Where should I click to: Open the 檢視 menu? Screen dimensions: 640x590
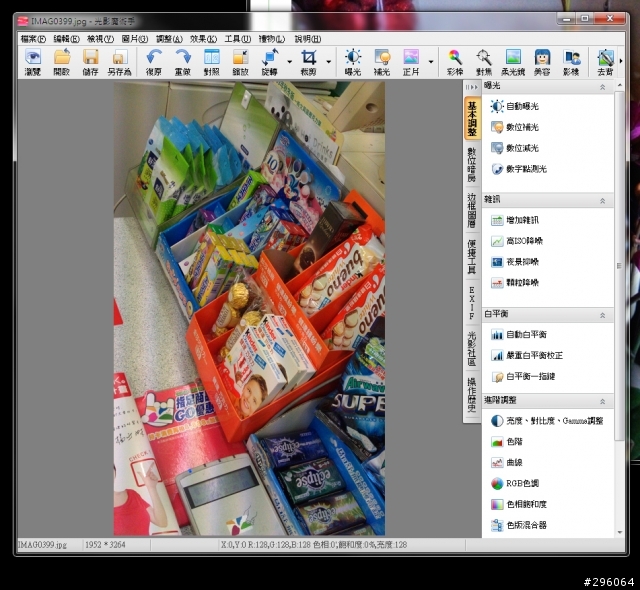pos(100,39)
